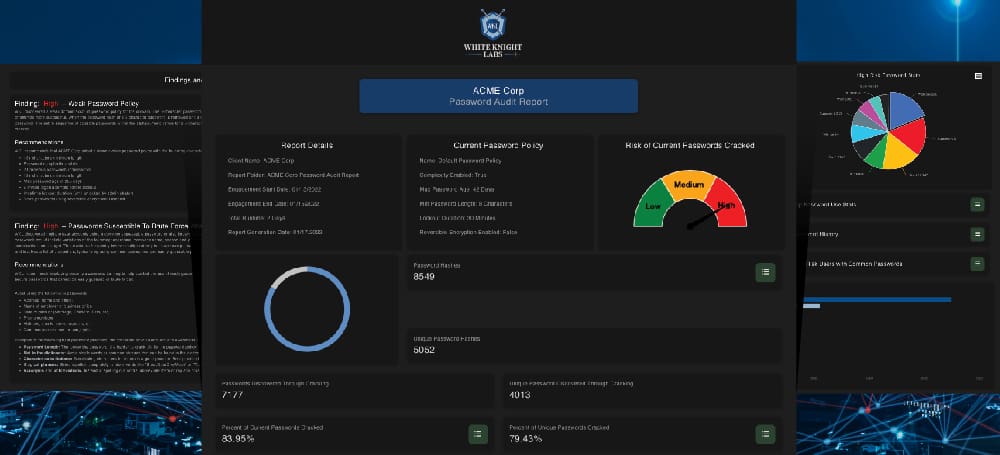Click the Unique Password Hashes value 5052
The height and width of the screenshot is (455, 1000).
tap(424, 350)
